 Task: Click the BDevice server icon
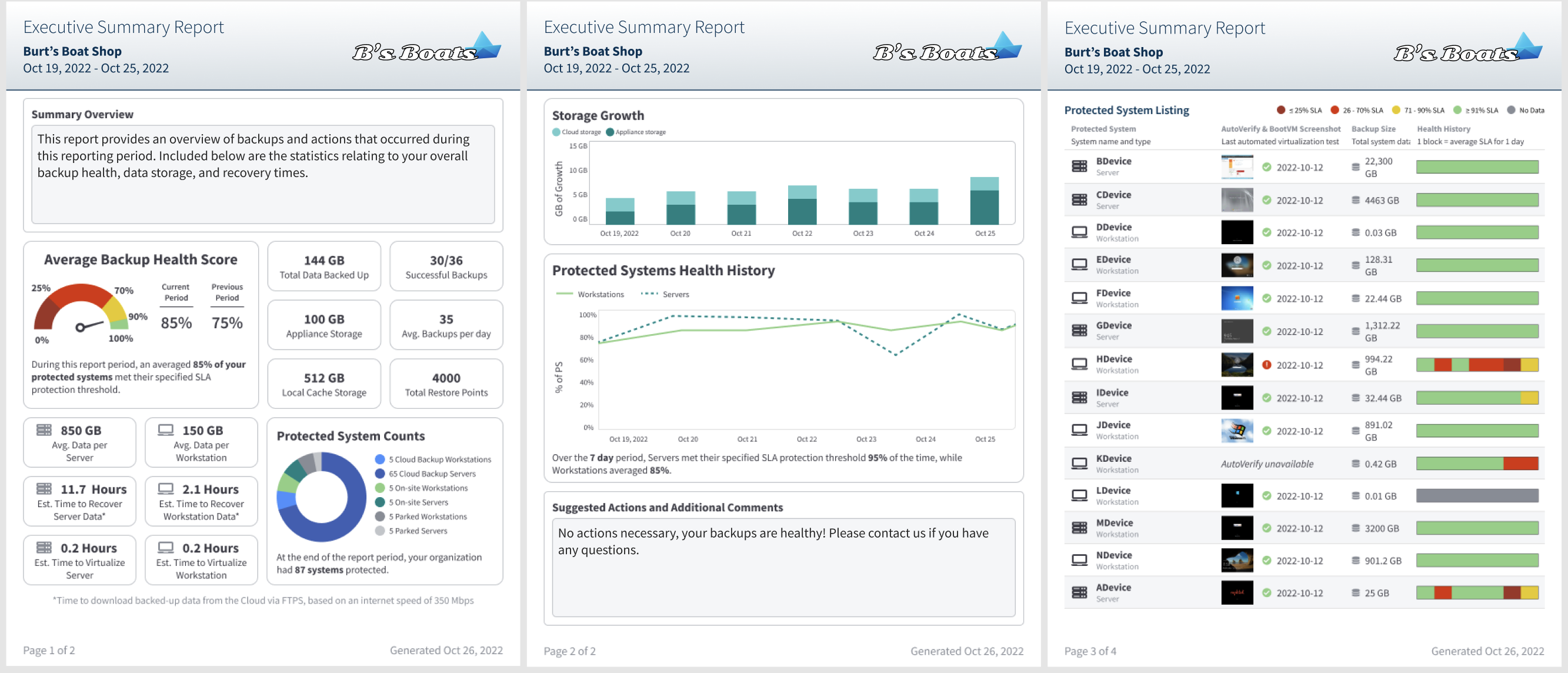point(1079,166)
